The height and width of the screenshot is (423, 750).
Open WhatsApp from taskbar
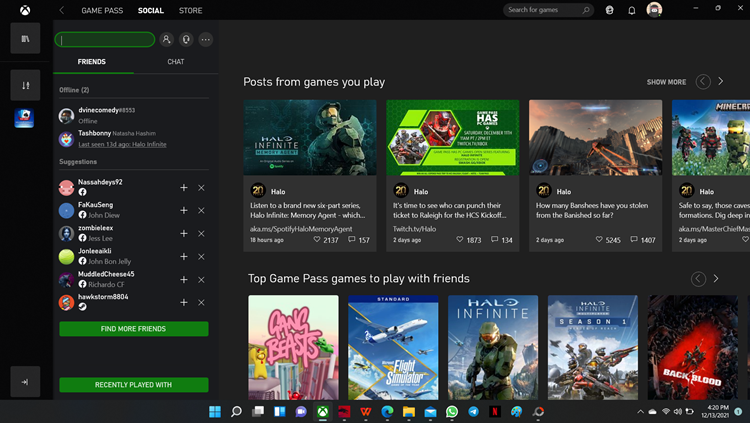pos(452,412)
